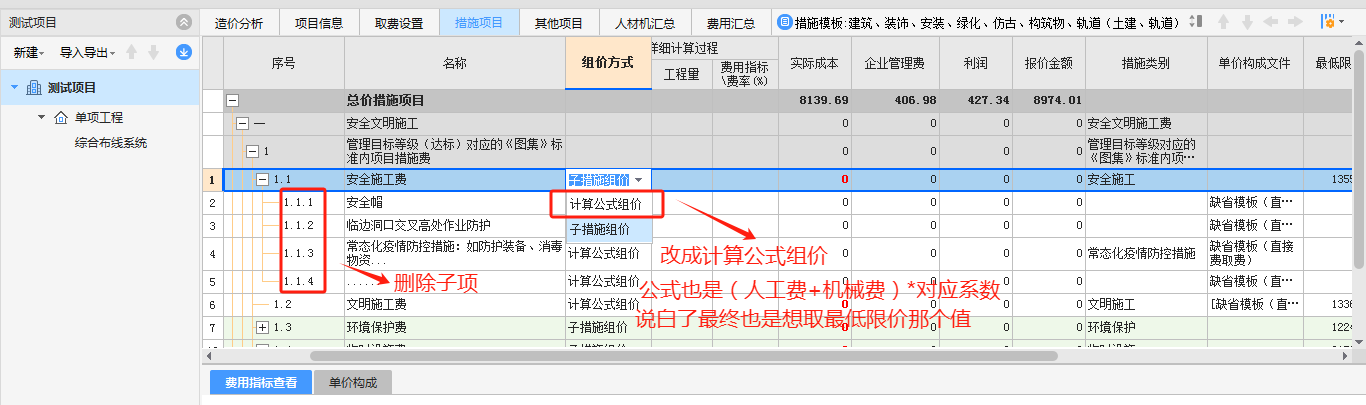The image size is (1366, 405).
Task: Switch to 取费设置 tab
Action: click(399, 22)
